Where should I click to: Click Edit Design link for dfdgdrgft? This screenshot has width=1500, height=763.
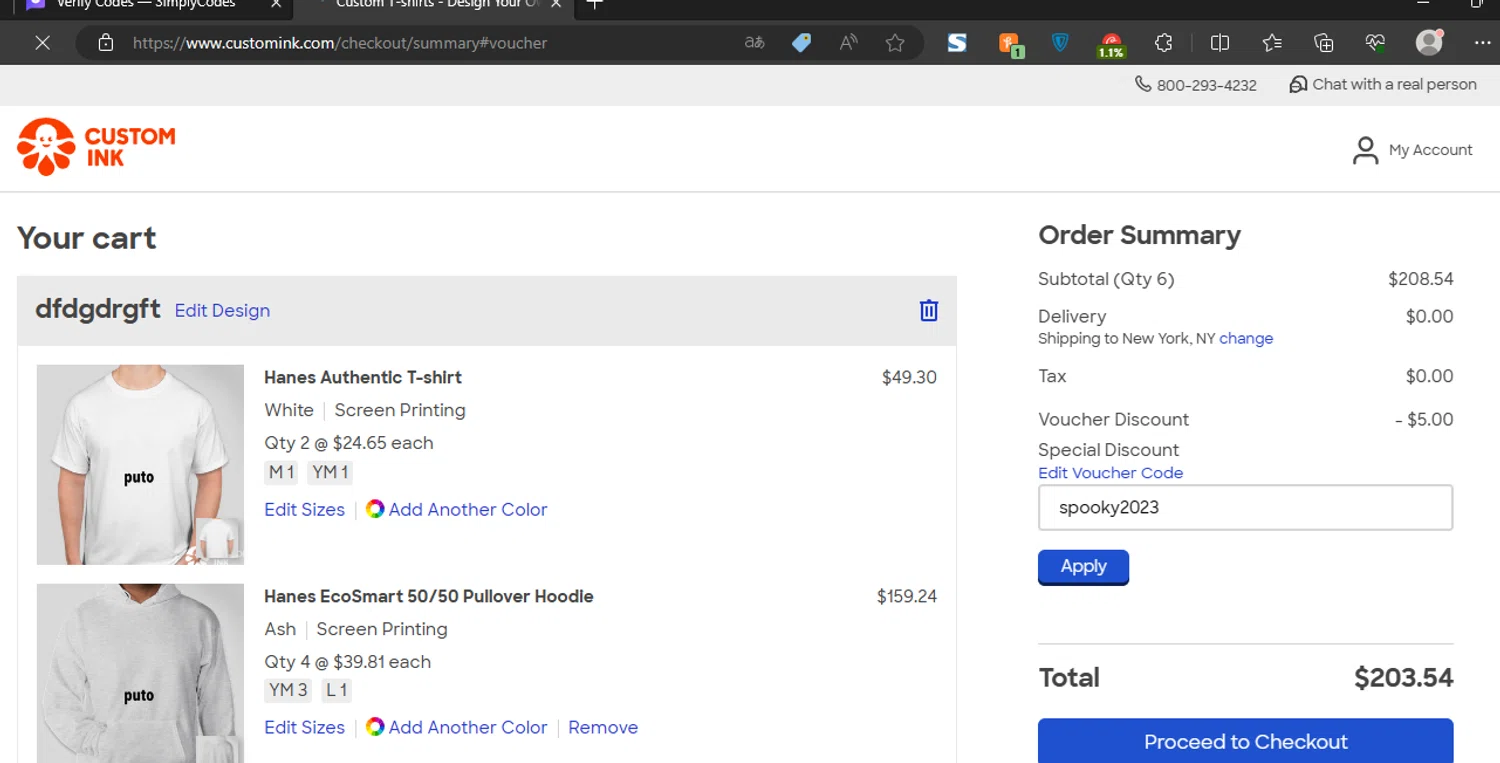coord(222,310)
